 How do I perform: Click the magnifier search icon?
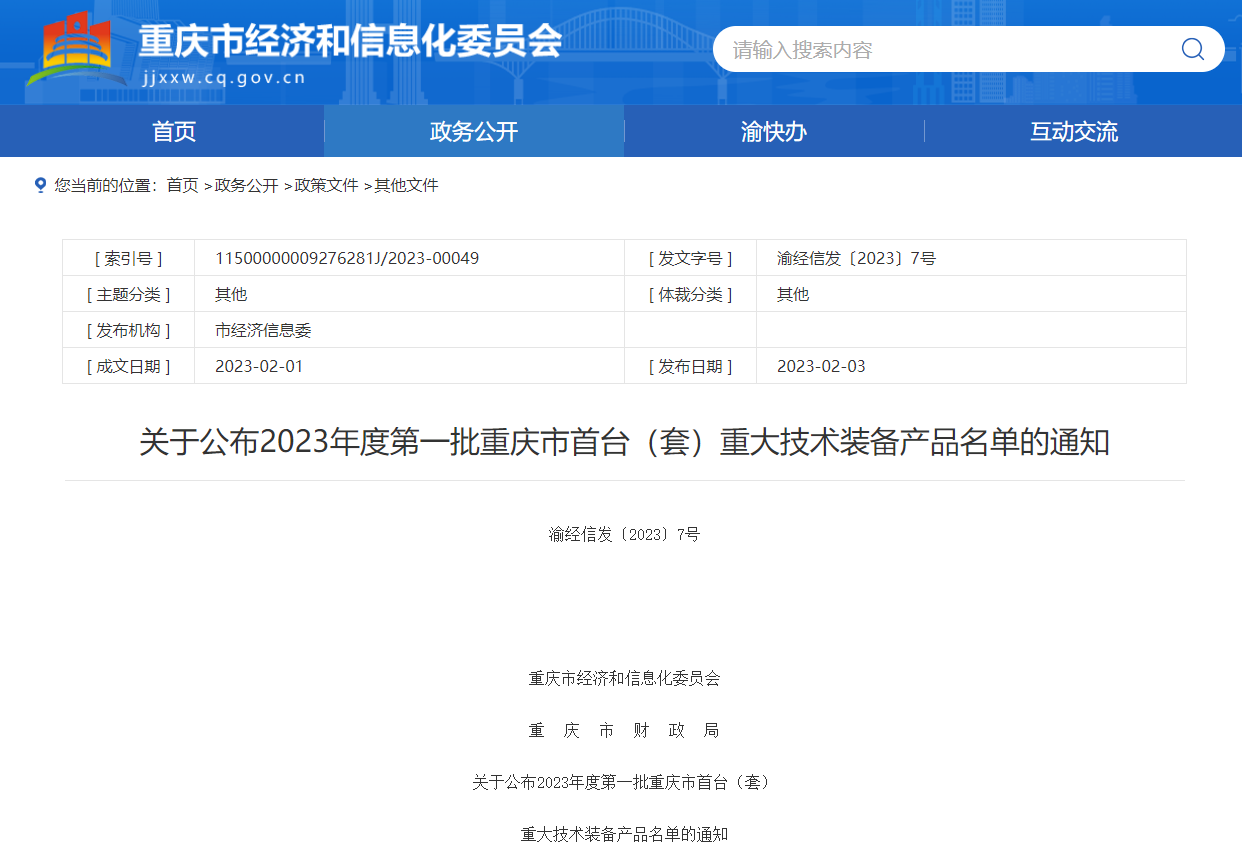[x=1192, y=49]
